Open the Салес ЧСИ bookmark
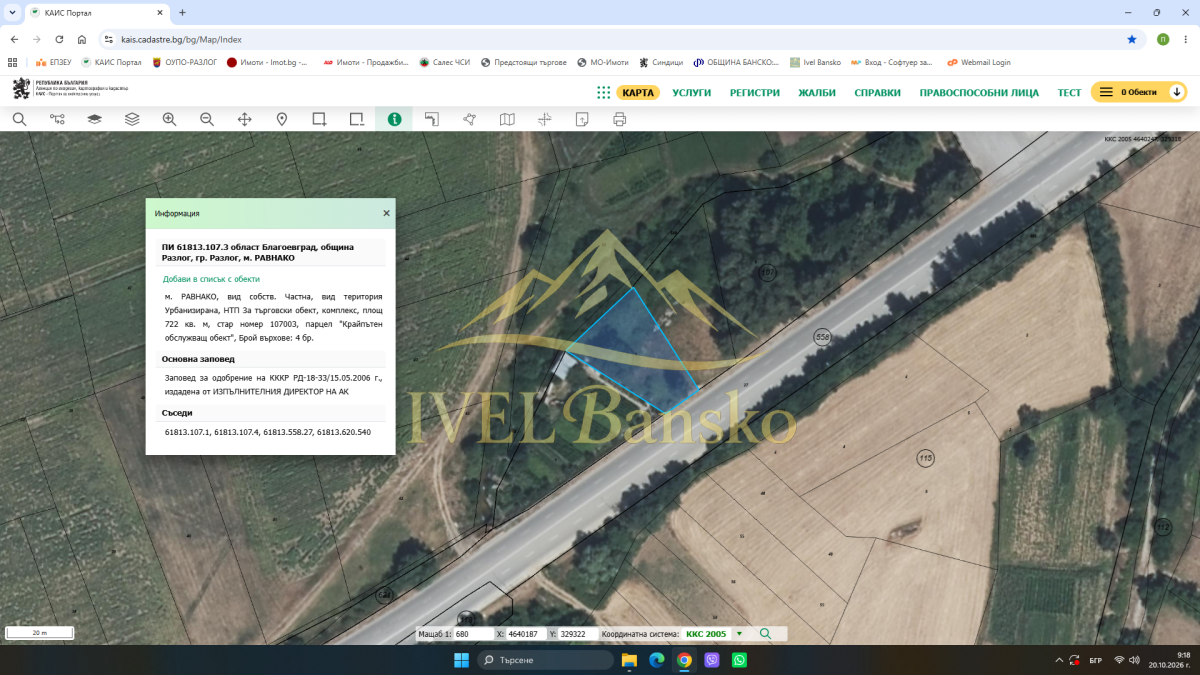The image size is (1200, 675). 445,62
